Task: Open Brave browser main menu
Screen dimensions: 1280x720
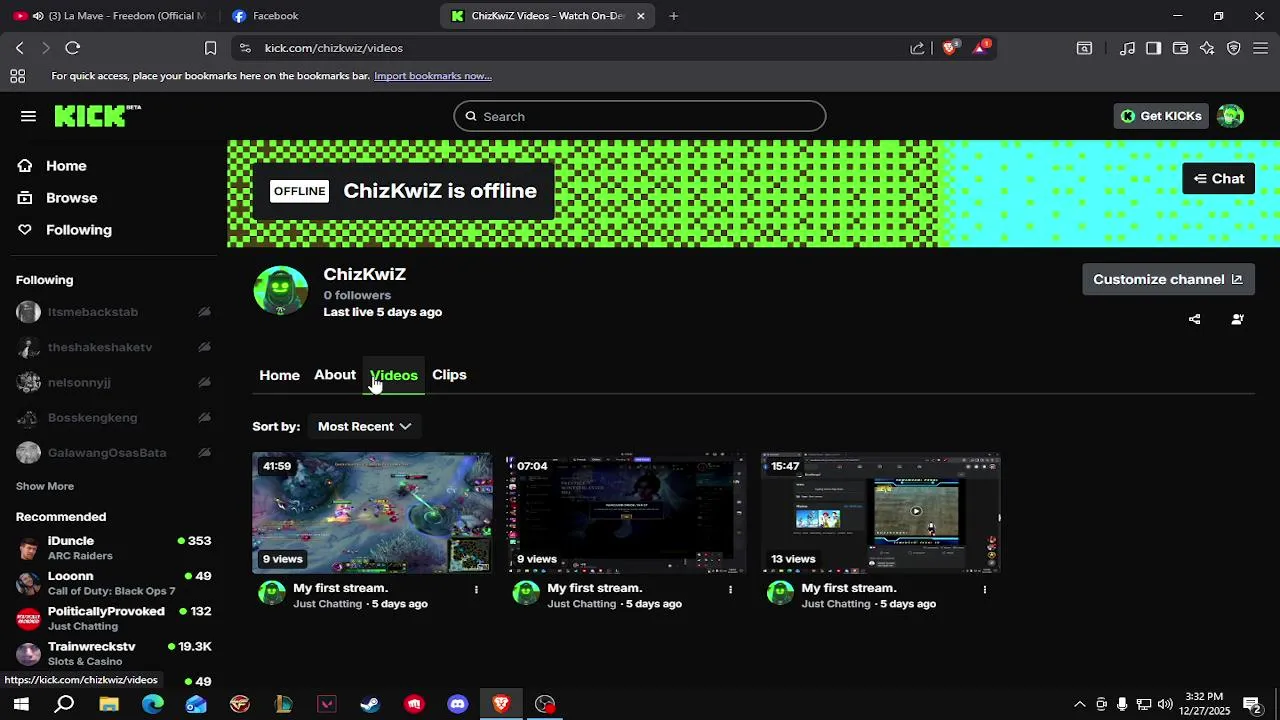Action: pos(1260,48)
